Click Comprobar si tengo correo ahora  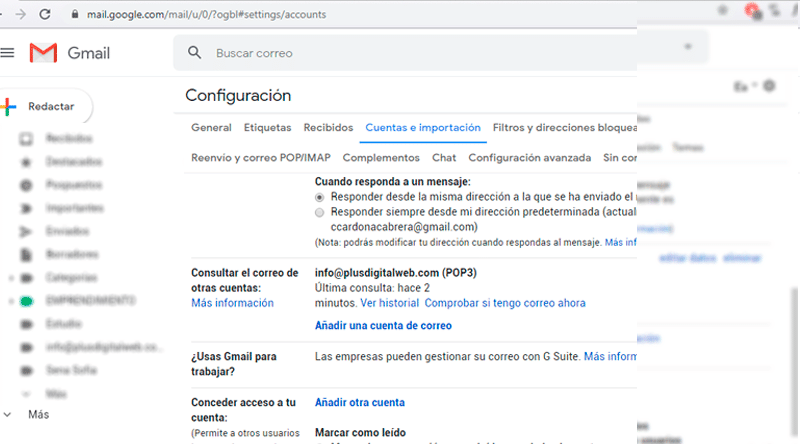[x=505, y=303]
